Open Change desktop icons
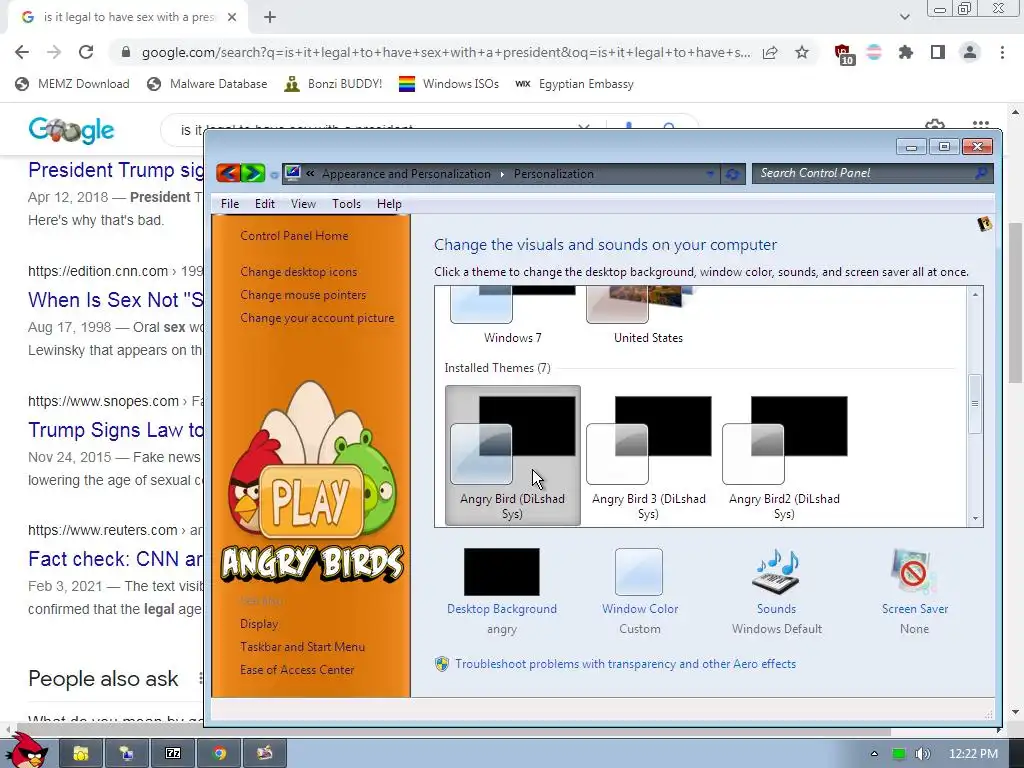This screenshot has width=1024, height=768. tap(298, 272)
